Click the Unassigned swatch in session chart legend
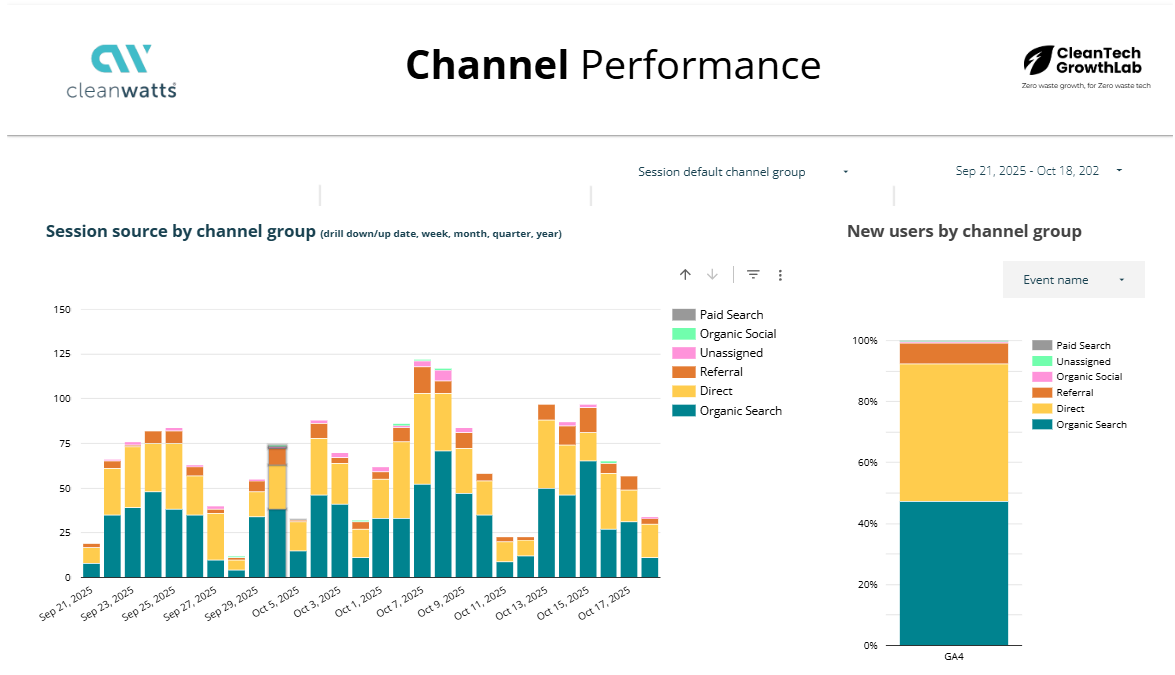This screenshot has width=1175, height=675. [x=683, y=353]
